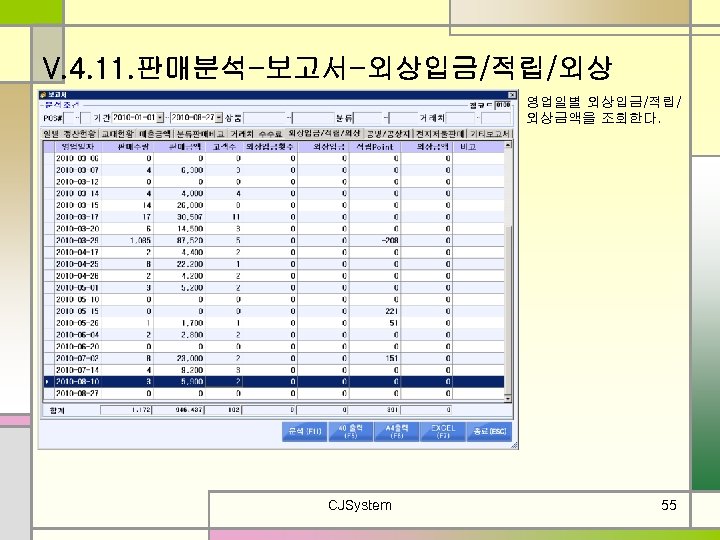Click the 판매수량 column header

click(x=127, y=147)
